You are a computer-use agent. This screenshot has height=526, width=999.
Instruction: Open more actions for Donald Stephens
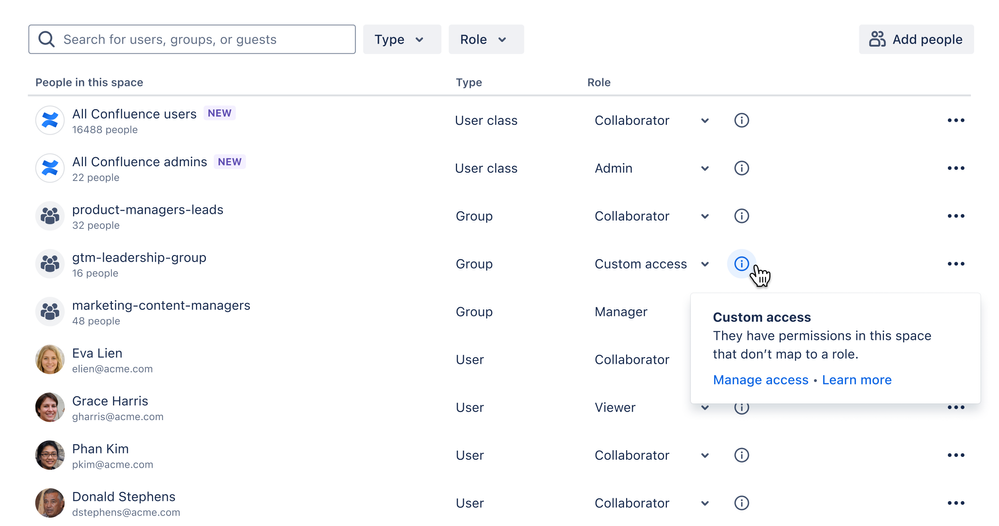coord(956,503)
